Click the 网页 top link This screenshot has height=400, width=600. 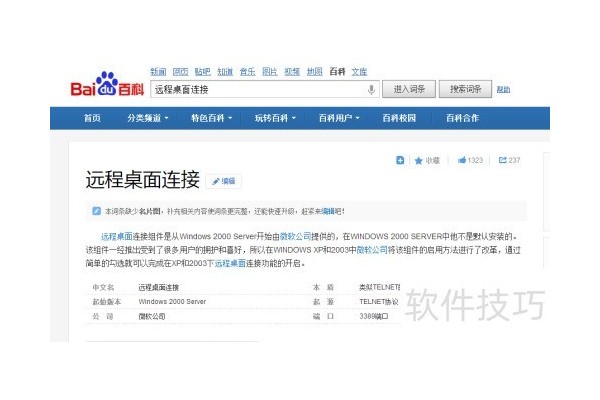click(x=180, y=72)
